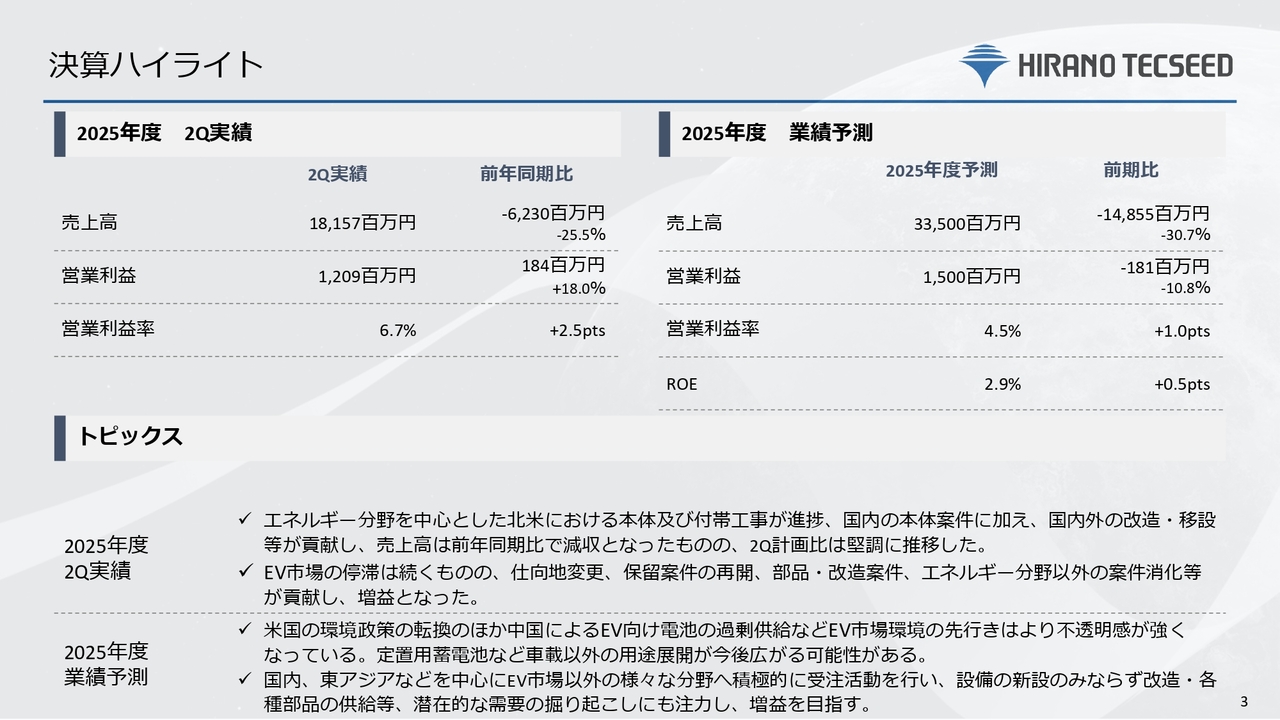Viewport: 1280px width, 720px height.
Task: Click the 33,500百万円 forecast sales value
Action: (967, 223)
